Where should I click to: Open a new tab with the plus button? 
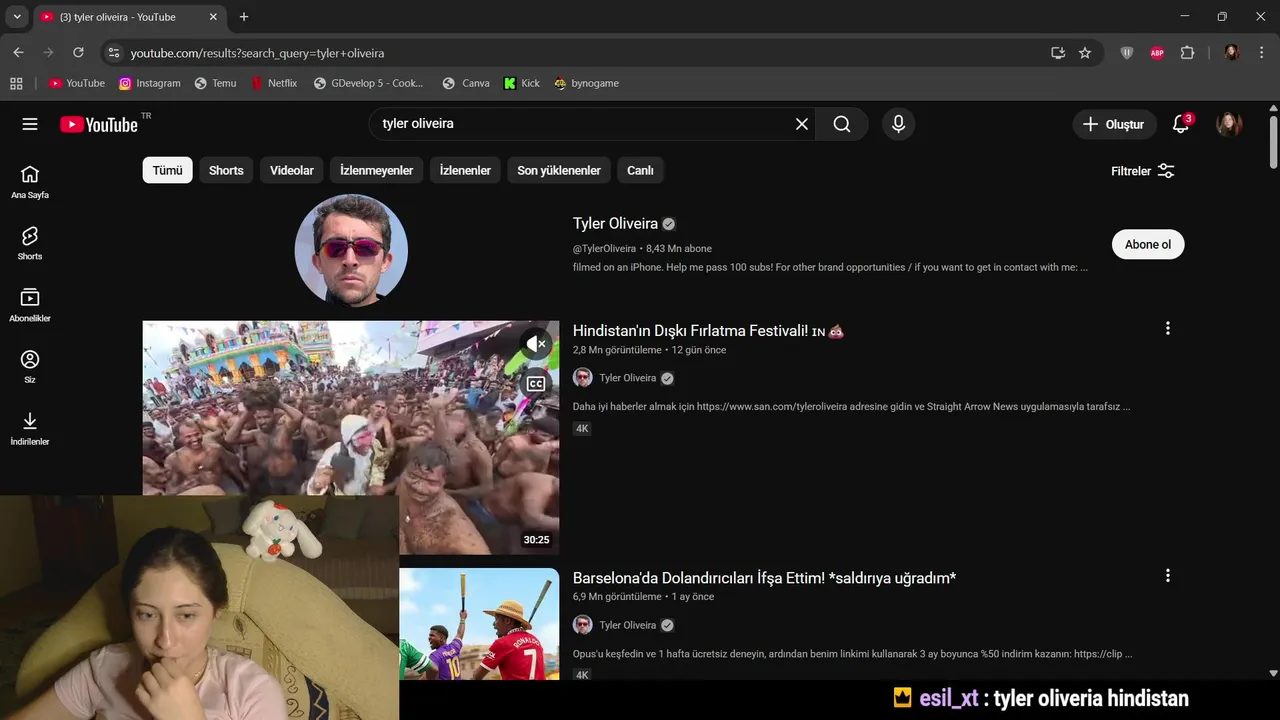point(244,17)
